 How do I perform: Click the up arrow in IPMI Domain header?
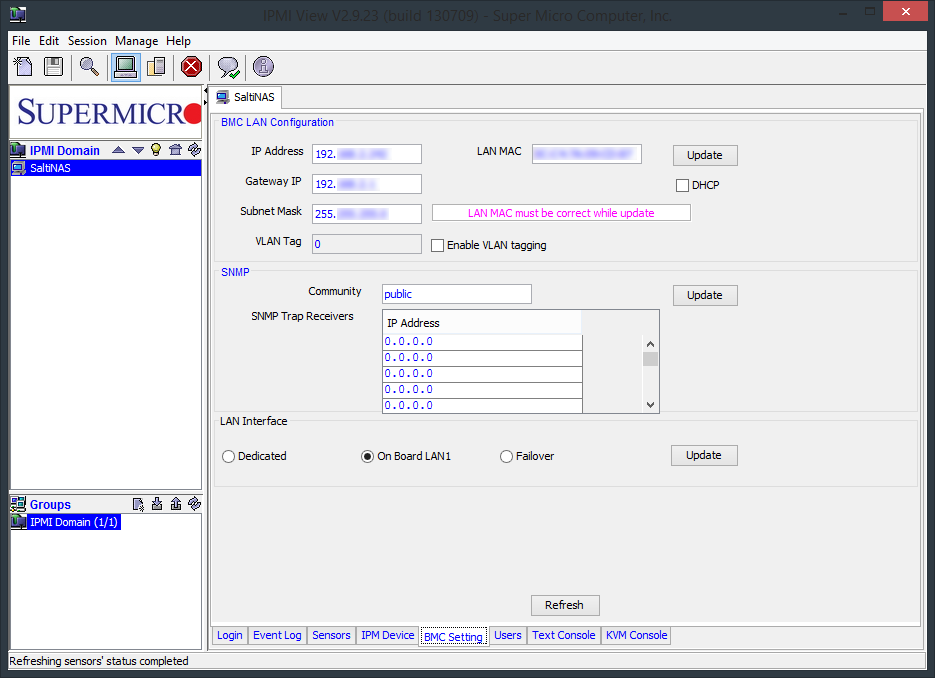pos(119,150)
